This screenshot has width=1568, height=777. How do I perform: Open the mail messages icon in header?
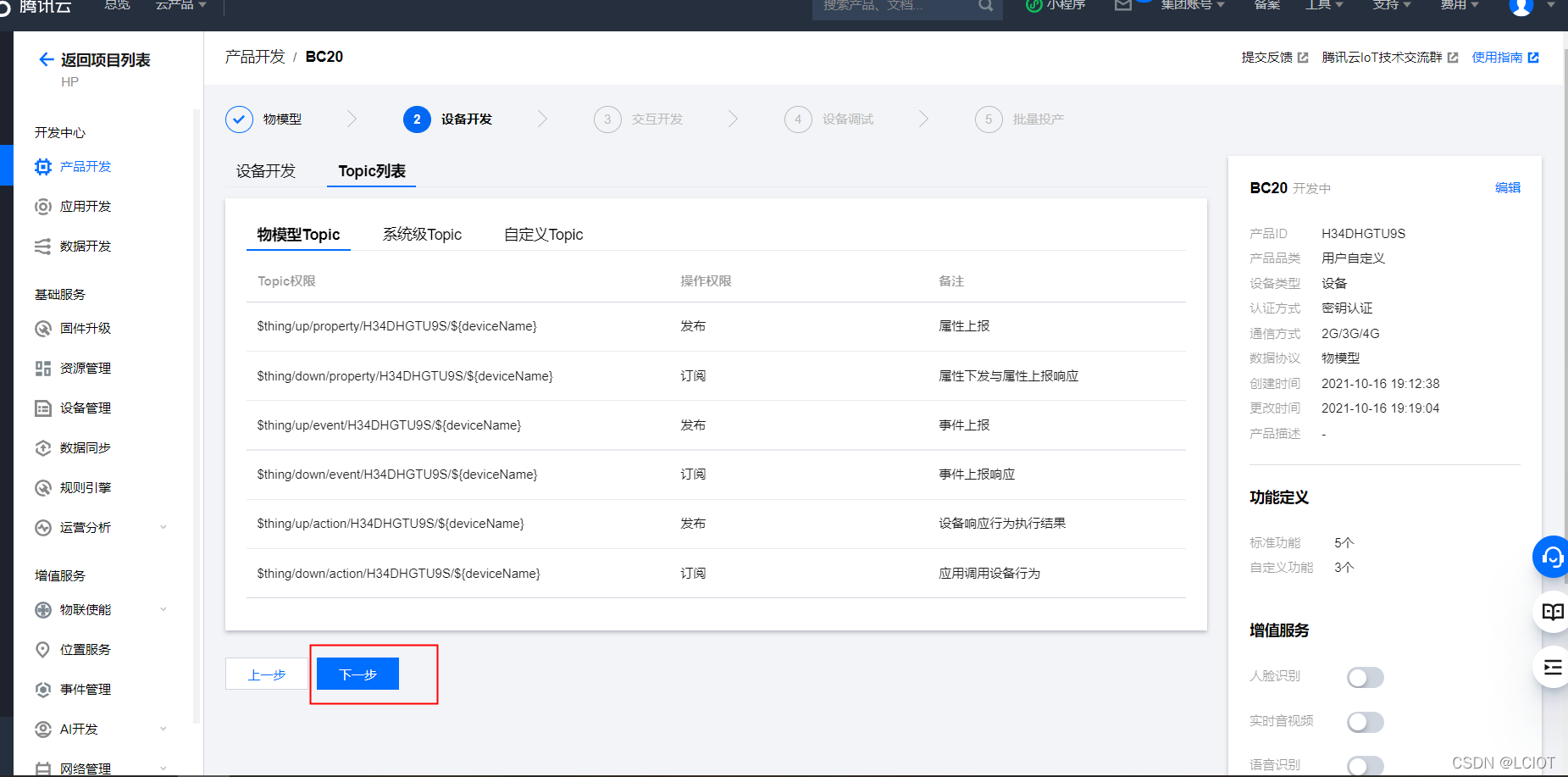(1123, 5)
